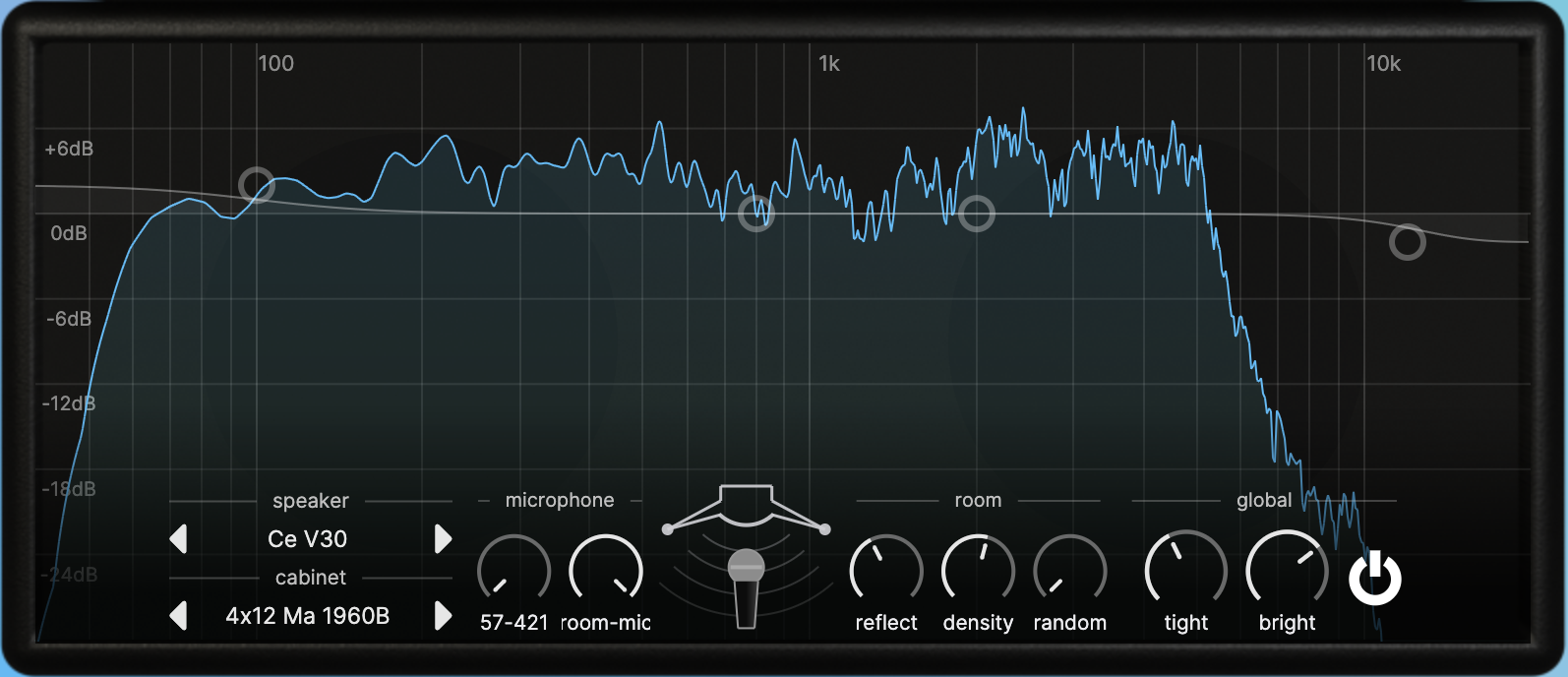
Task: Open the Ce V30 speaker selector
Action: [x=308, y=539]
